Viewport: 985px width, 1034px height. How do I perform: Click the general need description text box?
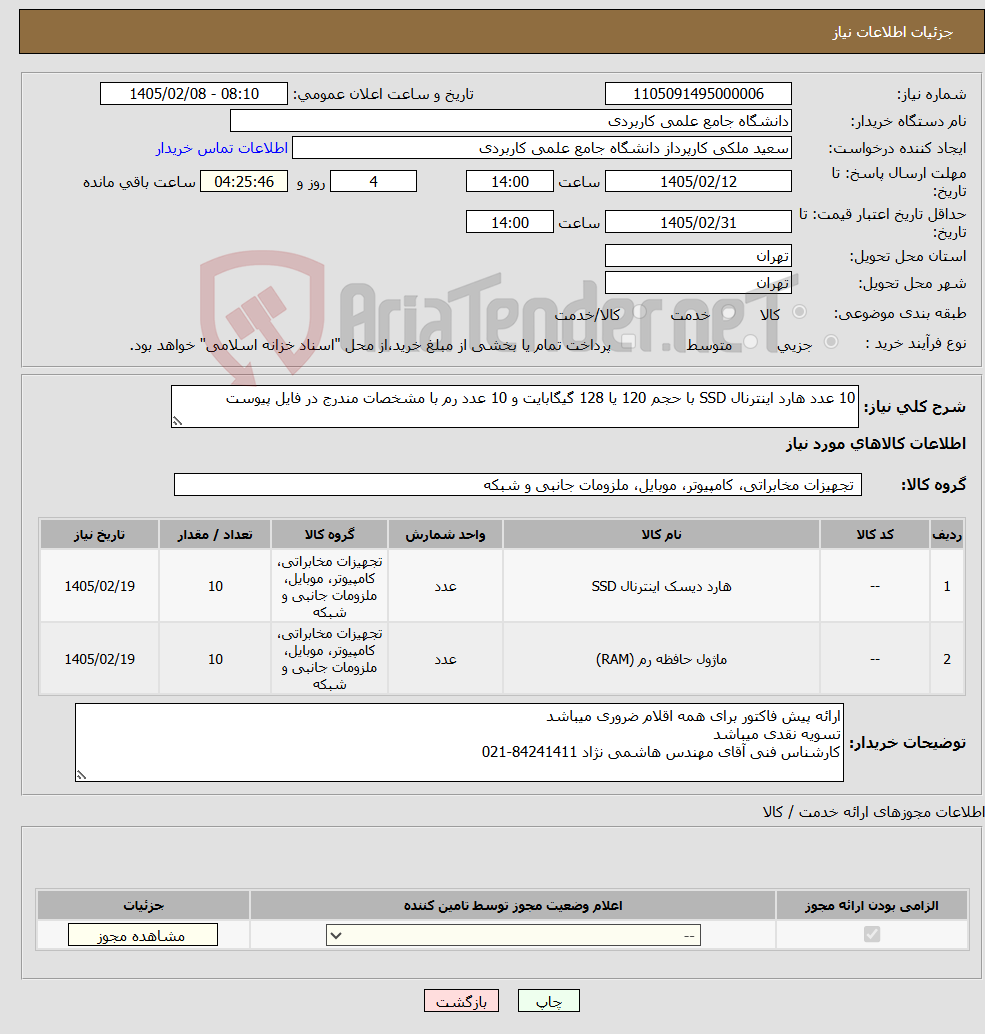pos(514,406)
